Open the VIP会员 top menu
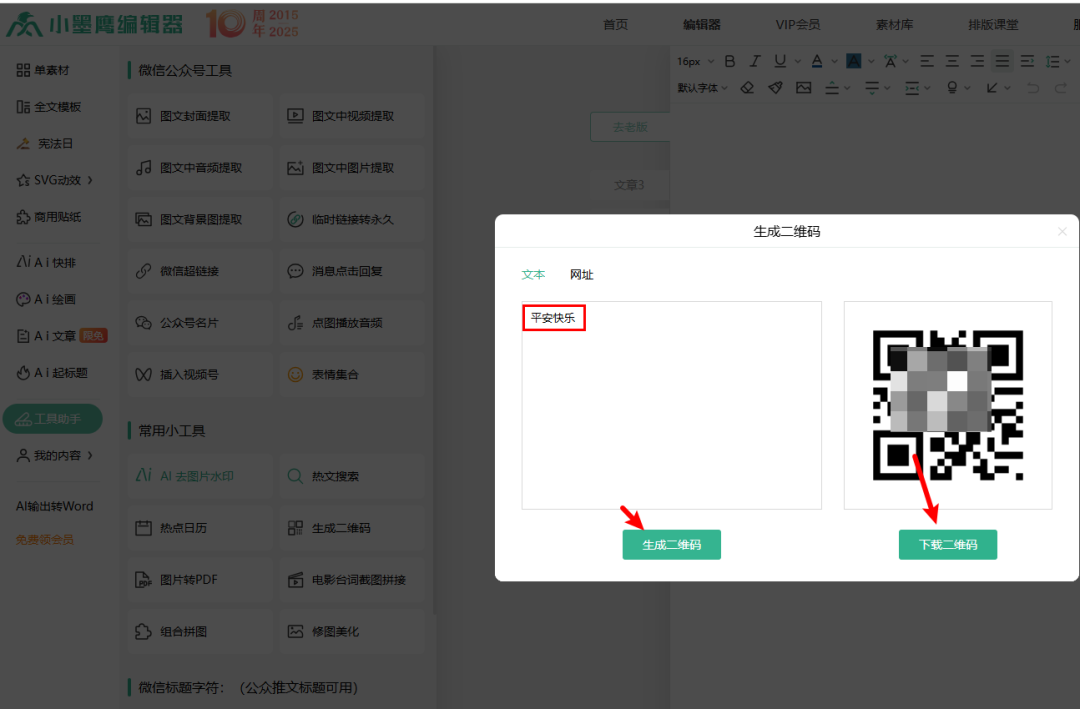Image resolution: width=1080 pixels, height=709 pixels. pyautogui.click(x=797, y=25)
